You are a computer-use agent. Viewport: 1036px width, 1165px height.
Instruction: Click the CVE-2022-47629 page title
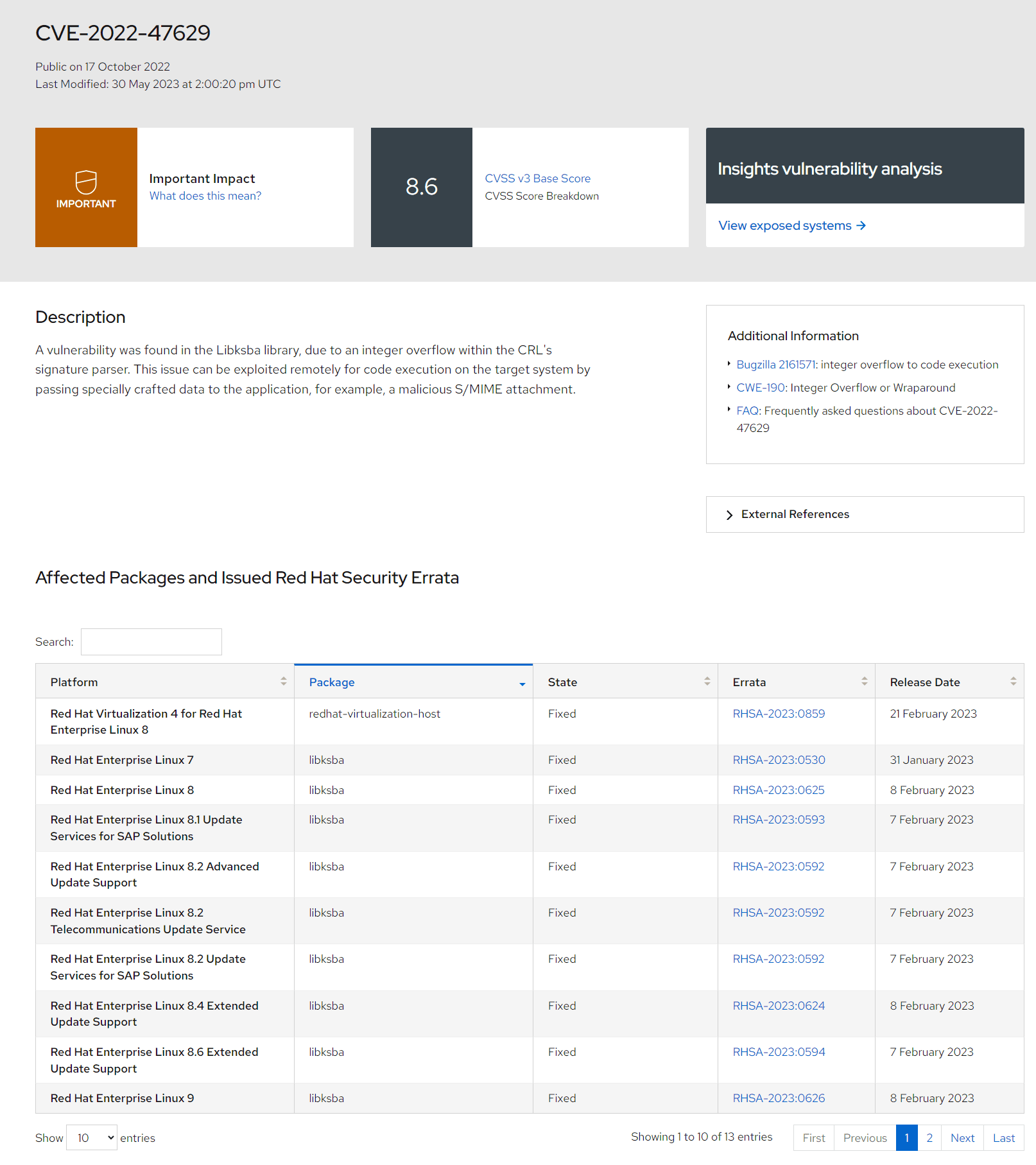(x=123, y=33)
